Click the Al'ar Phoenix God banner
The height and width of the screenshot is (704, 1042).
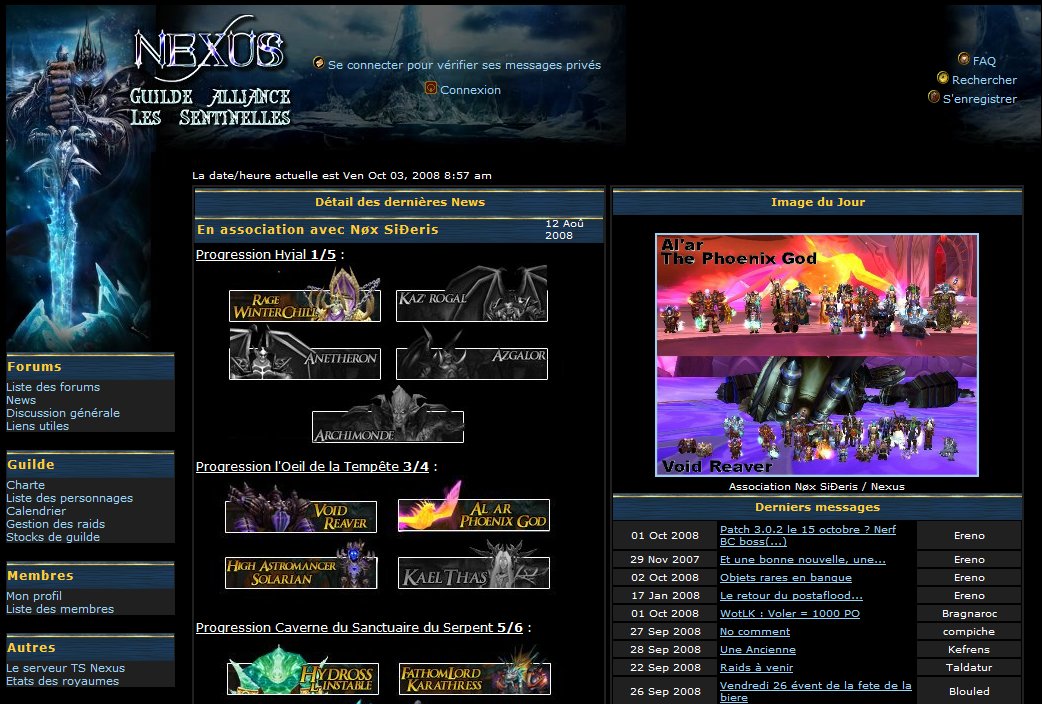click(x=473, y=514)
